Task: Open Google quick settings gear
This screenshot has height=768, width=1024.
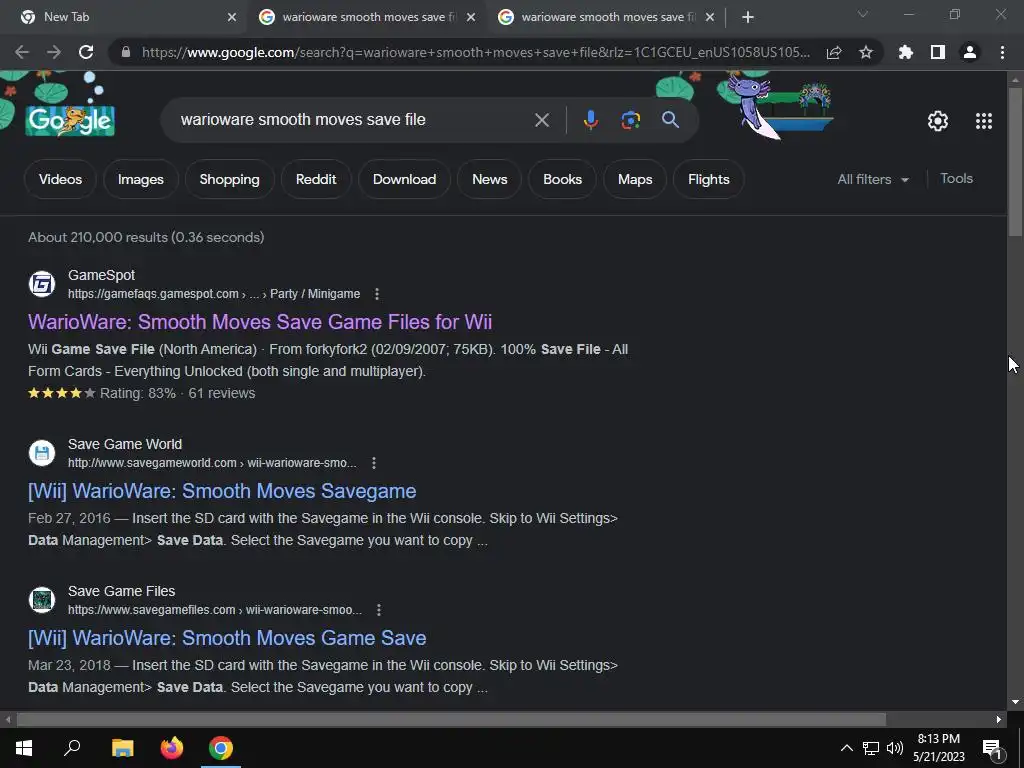Action: (938, 121)
